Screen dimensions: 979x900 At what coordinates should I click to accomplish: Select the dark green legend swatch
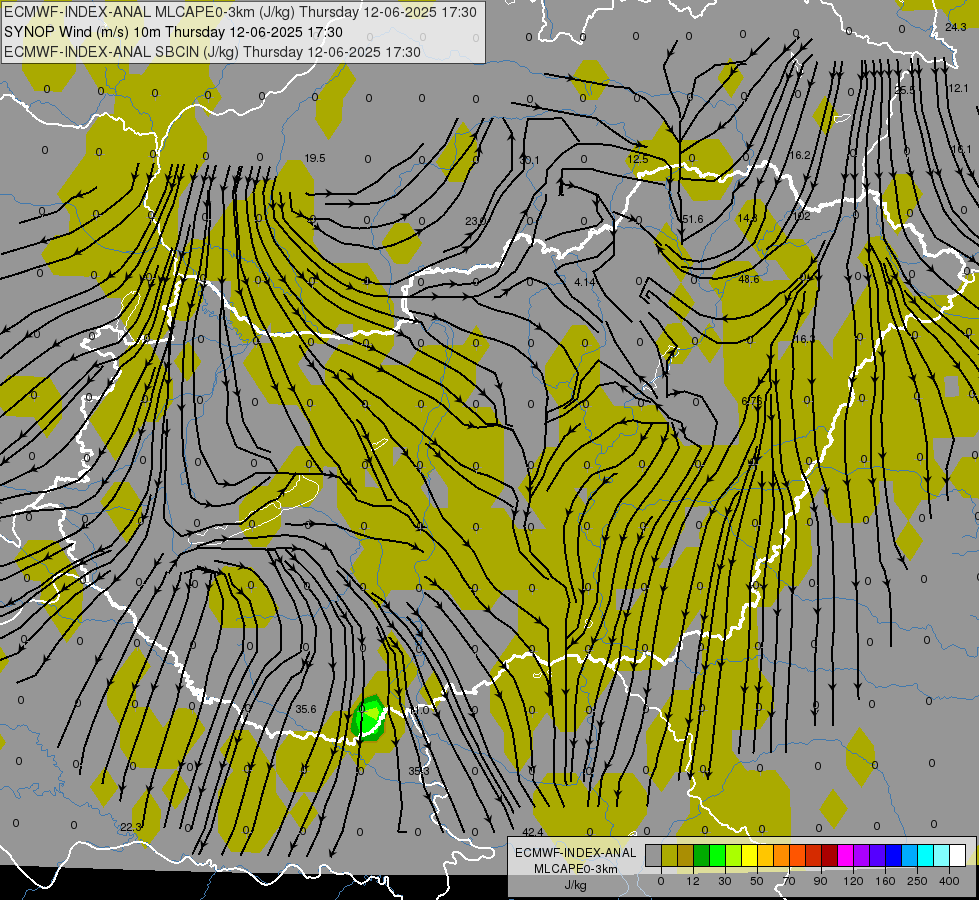click(x=702, y=855)
